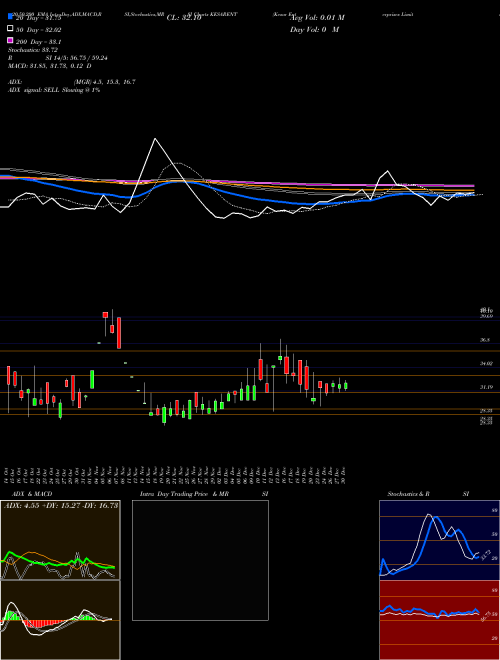Open the MACD histogram mini chart
500x660 pixels.
[x=60, y=620]
